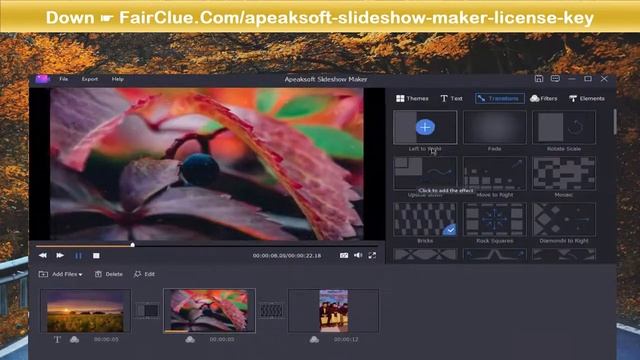The width and height of the screenshot is (640, 360).
Task: Select the group photo clip thumbnail
Action: pos(333,311)
